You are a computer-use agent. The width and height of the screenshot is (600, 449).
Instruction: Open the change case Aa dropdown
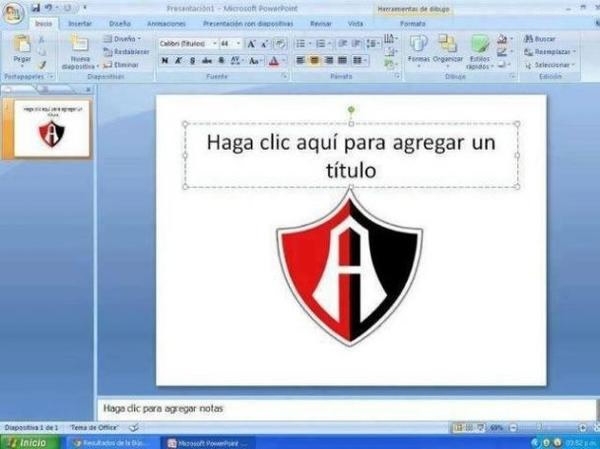click(x=254, y=60)
